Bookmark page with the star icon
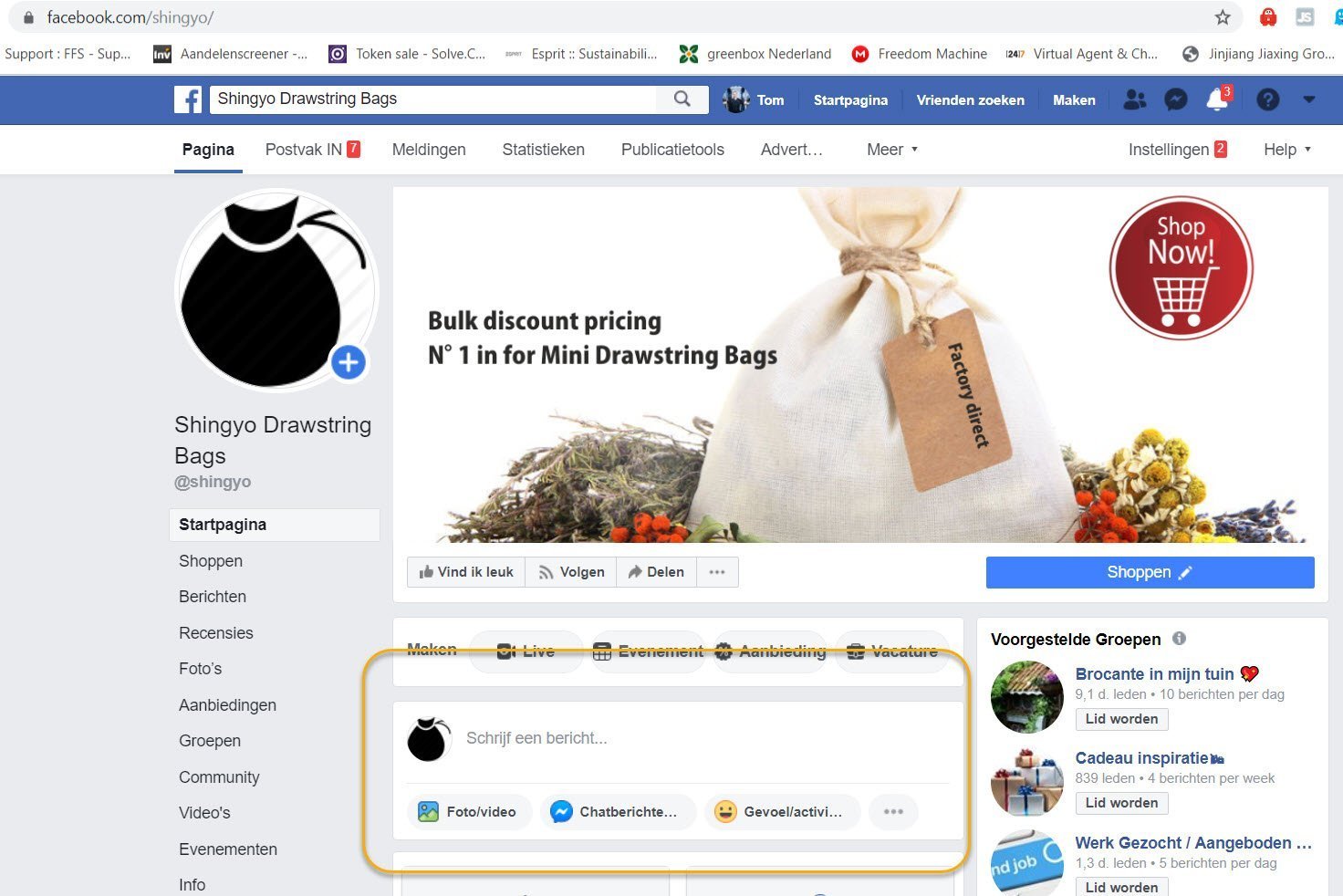Viewport: 1343px width, 896px height. pyautogui.click(x=1223, y=17)
